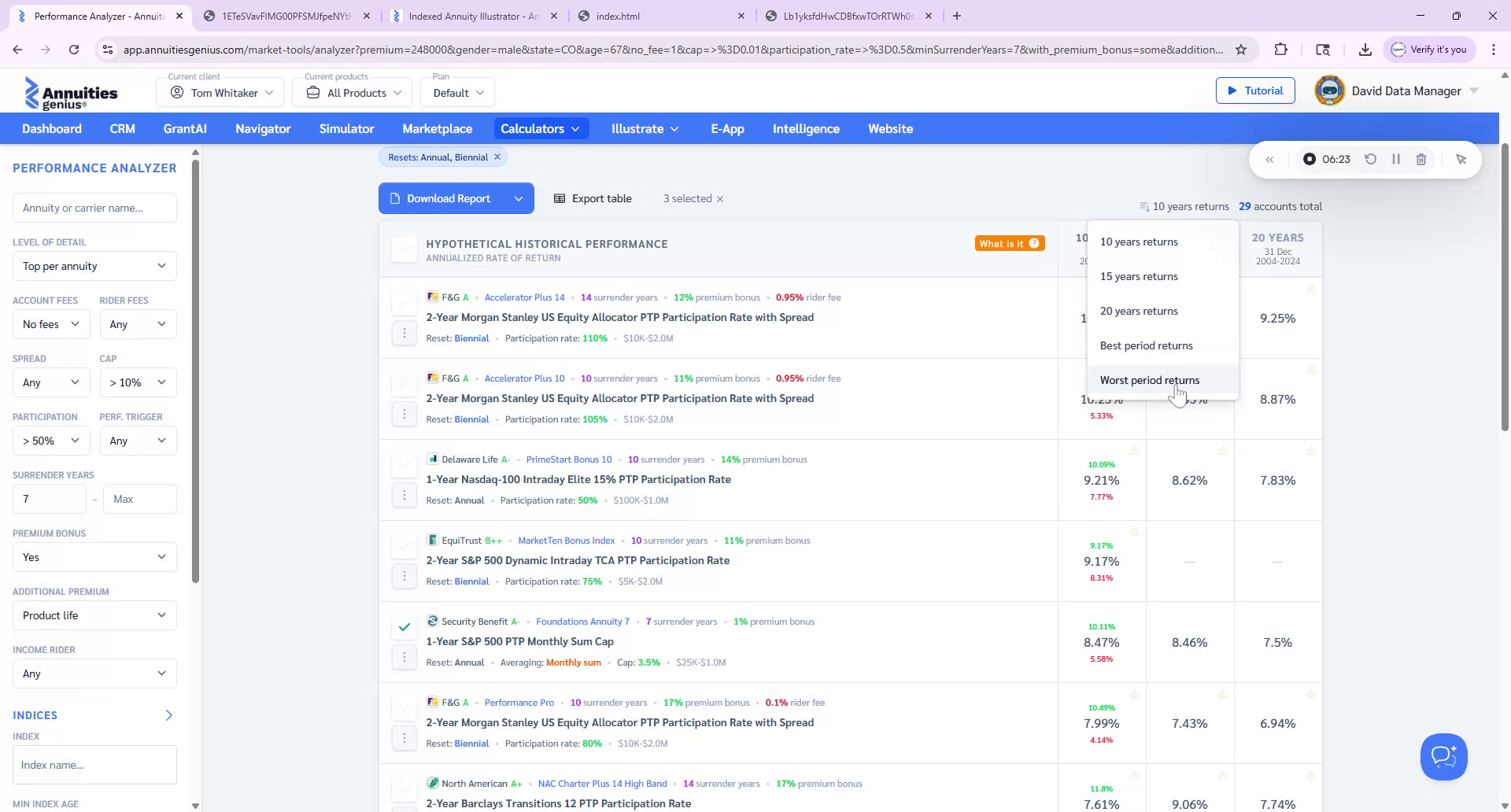Uncheck the Security Benefit Foundations Annuity 7 row

tap(404, 626)
